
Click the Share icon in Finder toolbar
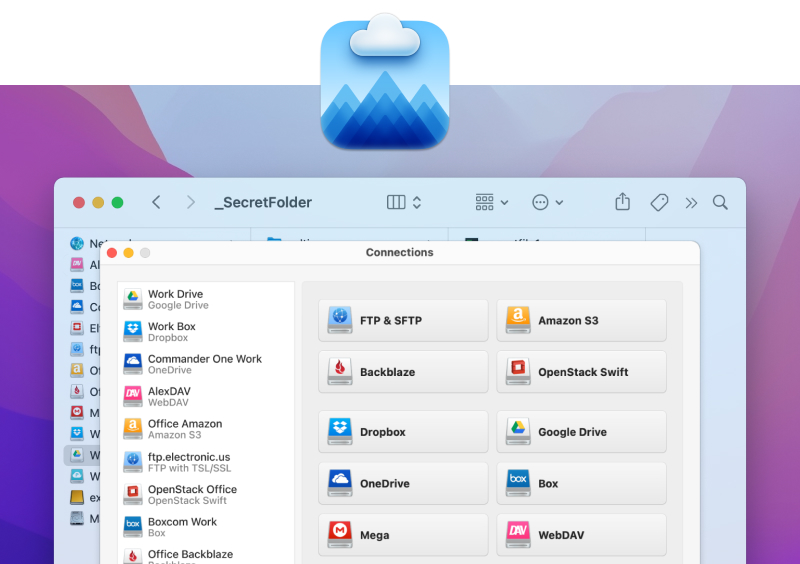tap(622, 202)
